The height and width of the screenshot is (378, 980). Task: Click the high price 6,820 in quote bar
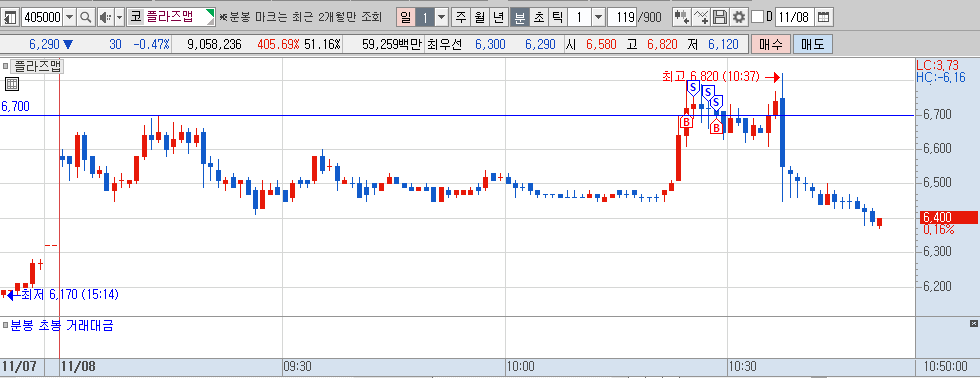click(x=662, y=44)
